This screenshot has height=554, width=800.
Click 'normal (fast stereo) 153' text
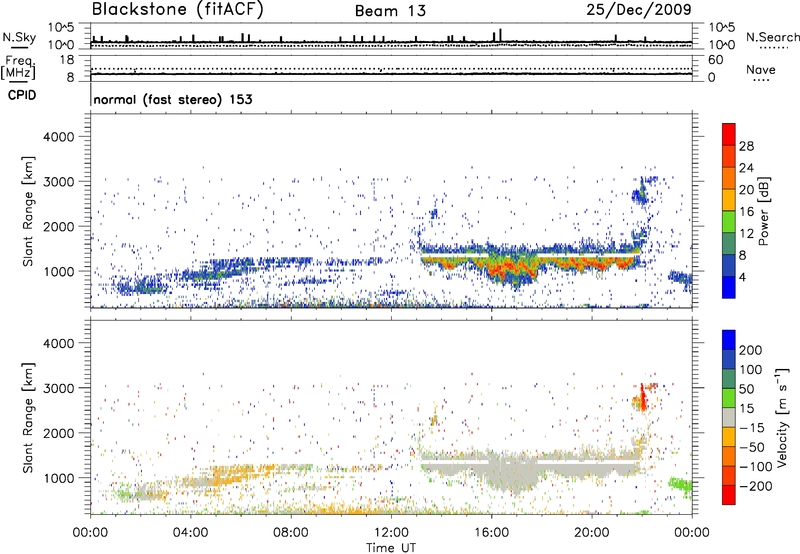pyautogui.click(x=173, y=99)
